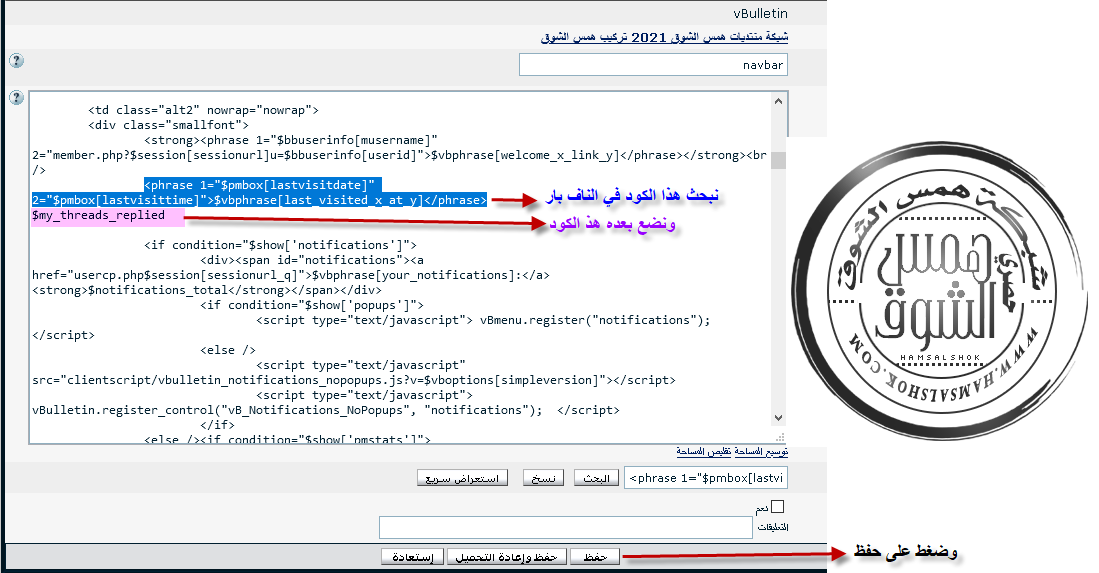Click the إستعادة restore button
The image size is (1099, 573).
coord(413,556)
